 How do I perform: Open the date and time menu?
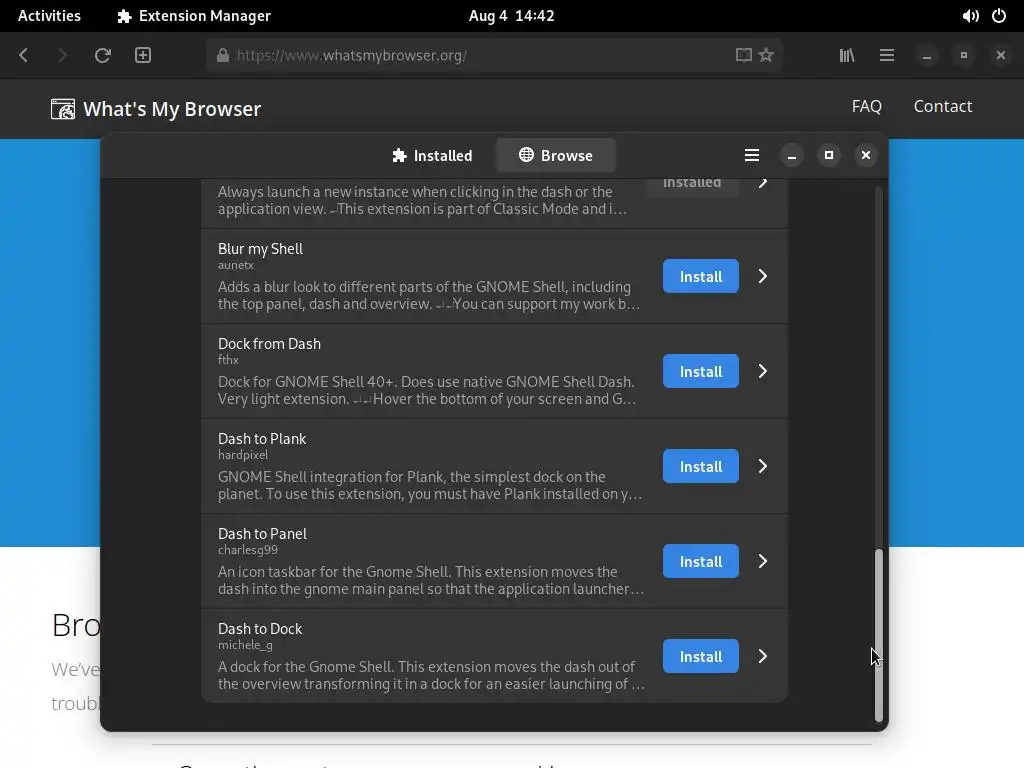click(511, 16)
